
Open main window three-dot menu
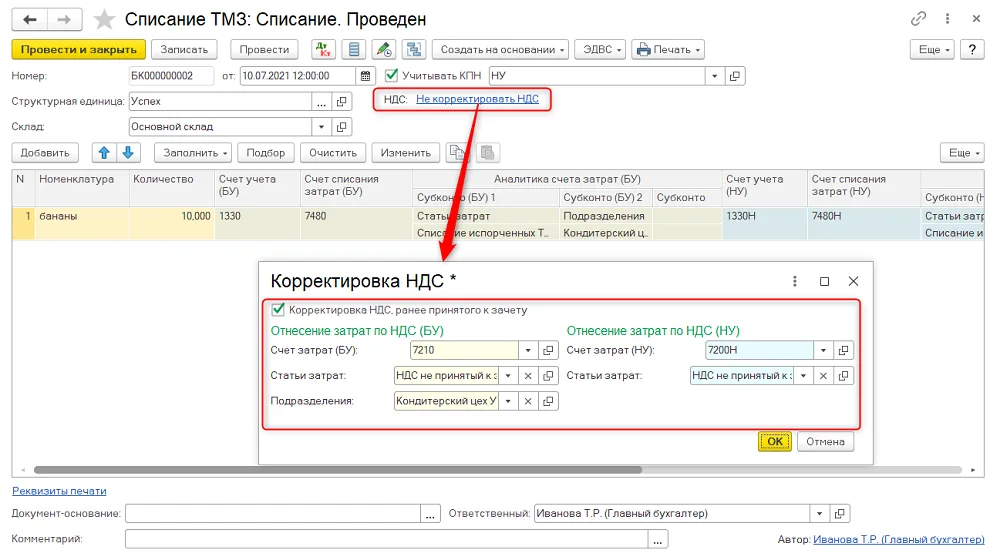[x=948, y=19]
